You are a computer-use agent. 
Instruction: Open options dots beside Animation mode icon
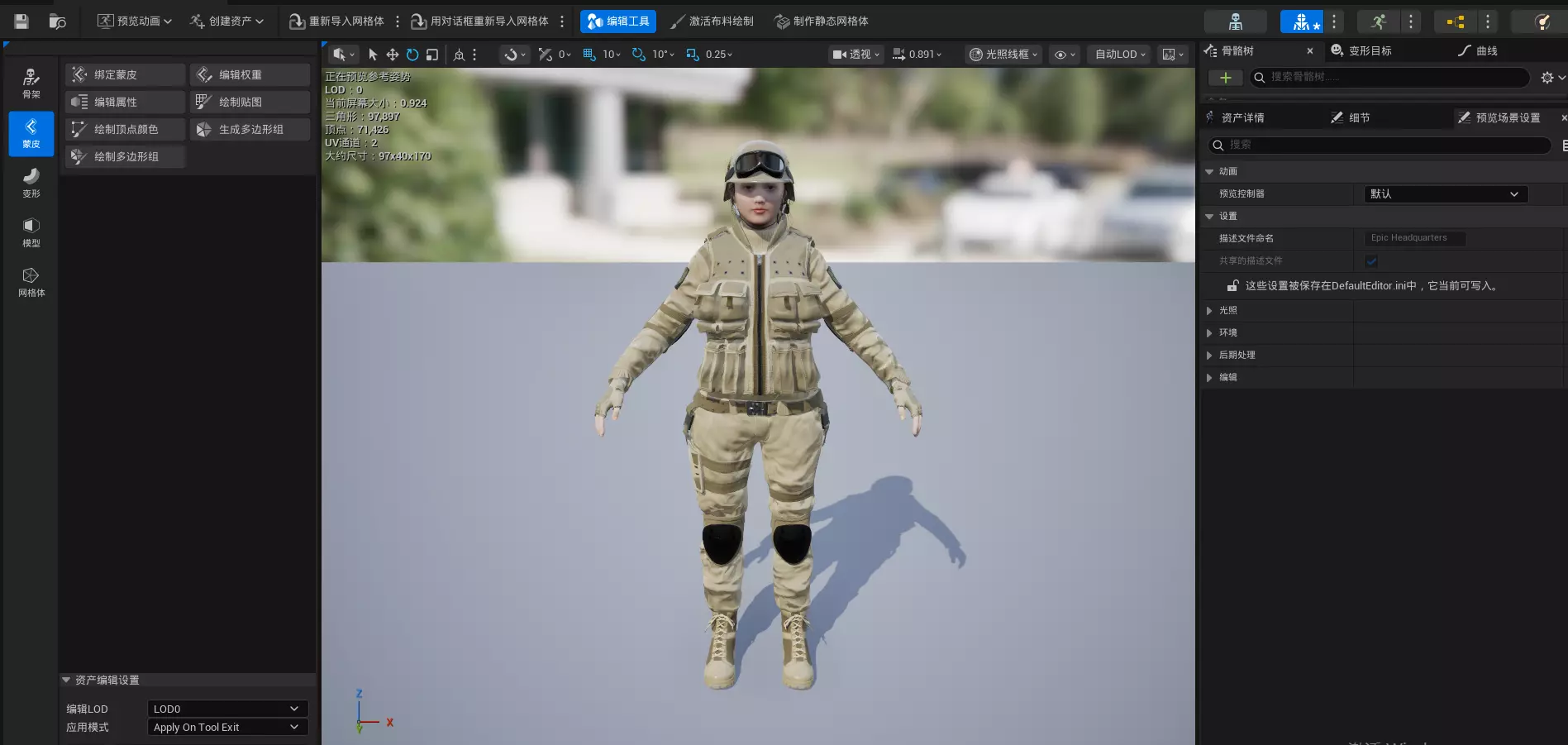tap(1411, 21)
